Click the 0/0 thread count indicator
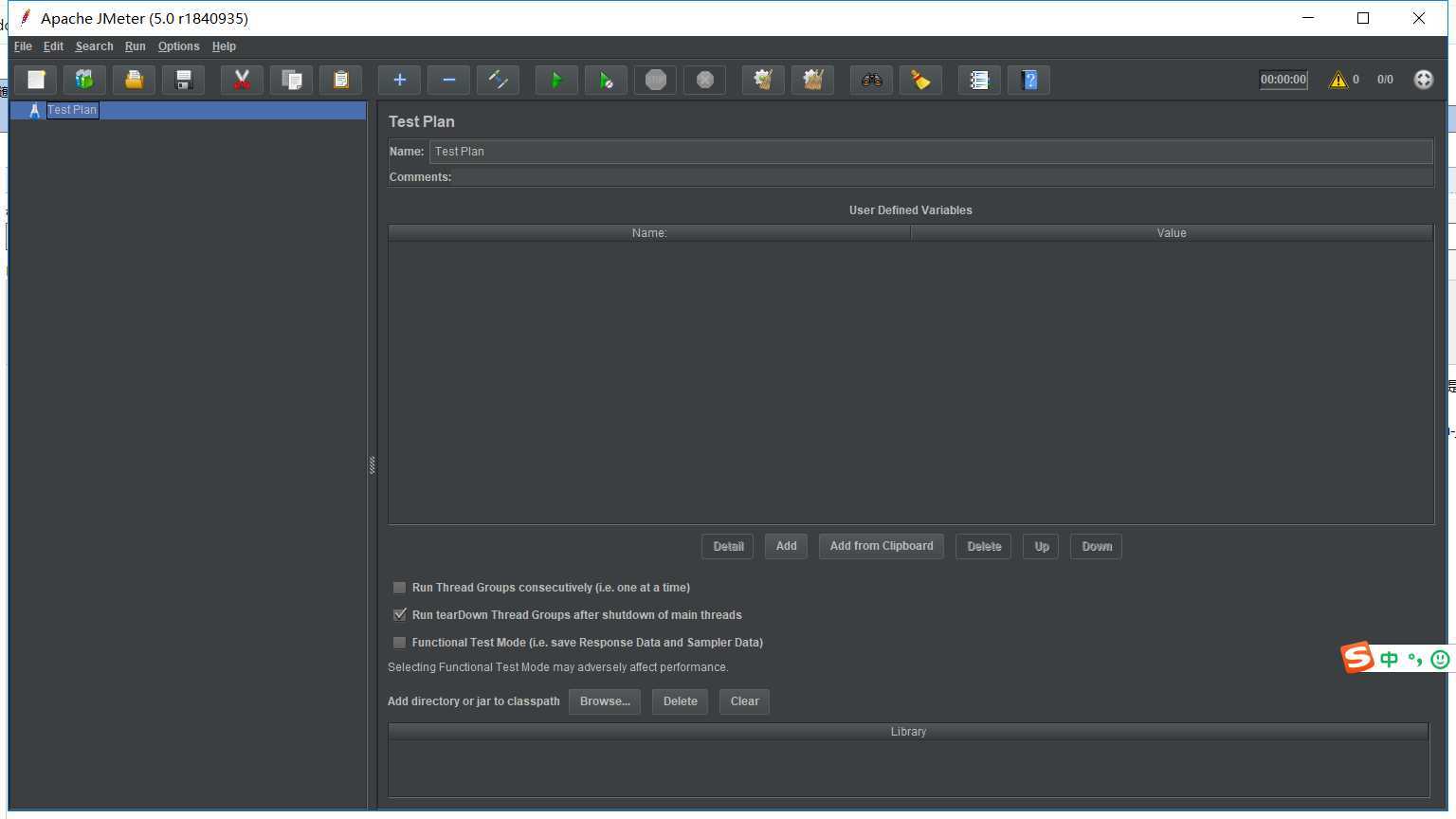 1385,80
